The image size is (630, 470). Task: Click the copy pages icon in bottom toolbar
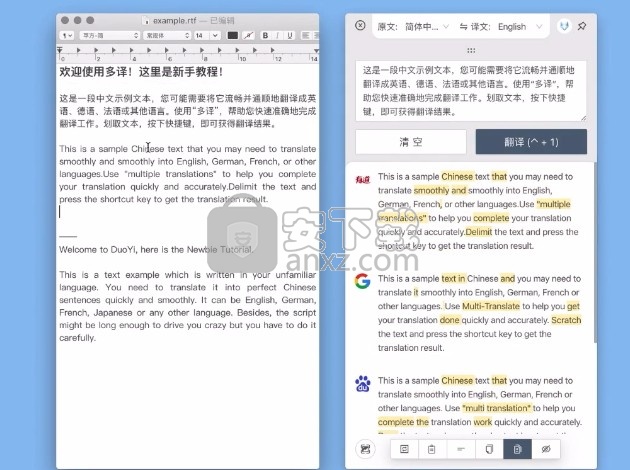[489, 449]
